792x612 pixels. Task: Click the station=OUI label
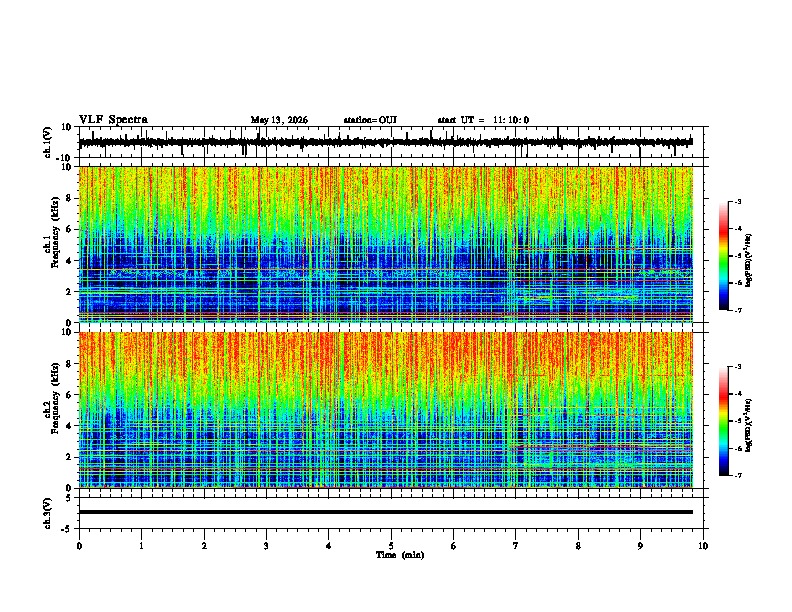pyautogui.click(x=370, y=120)
